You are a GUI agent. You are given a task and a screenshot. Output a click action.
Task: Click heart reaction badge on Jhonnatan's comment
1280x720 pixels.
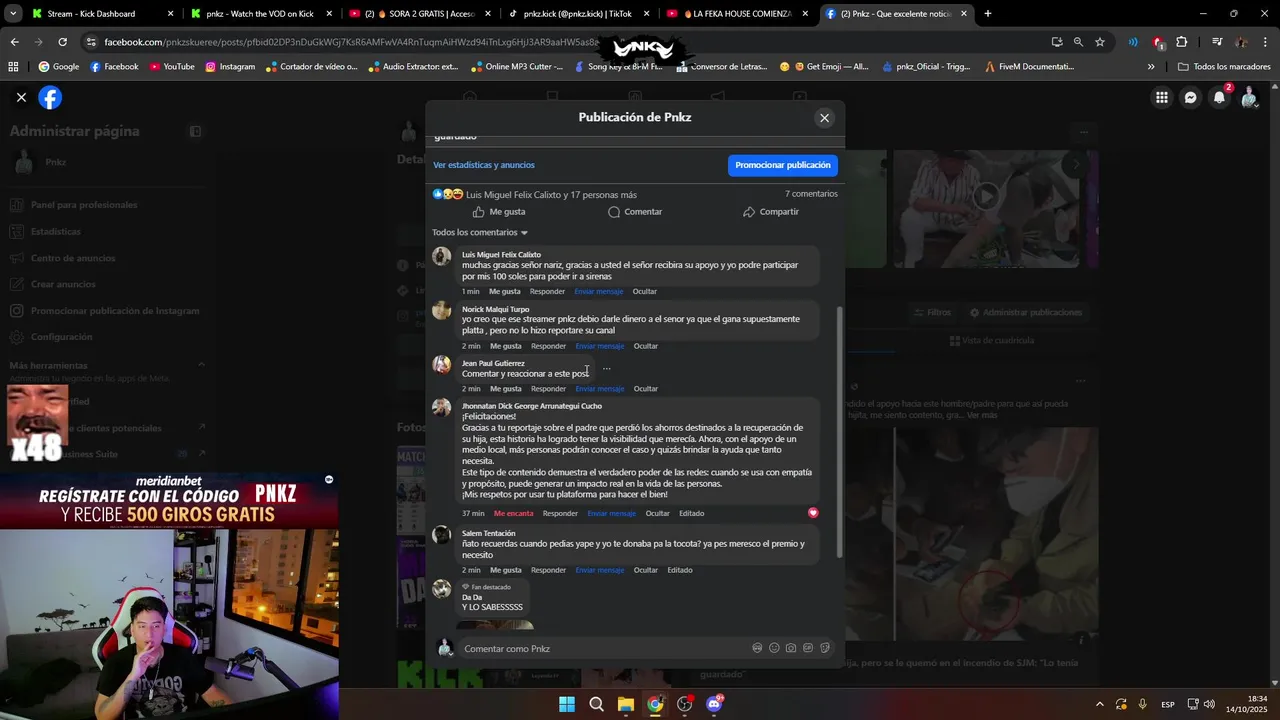813,513
